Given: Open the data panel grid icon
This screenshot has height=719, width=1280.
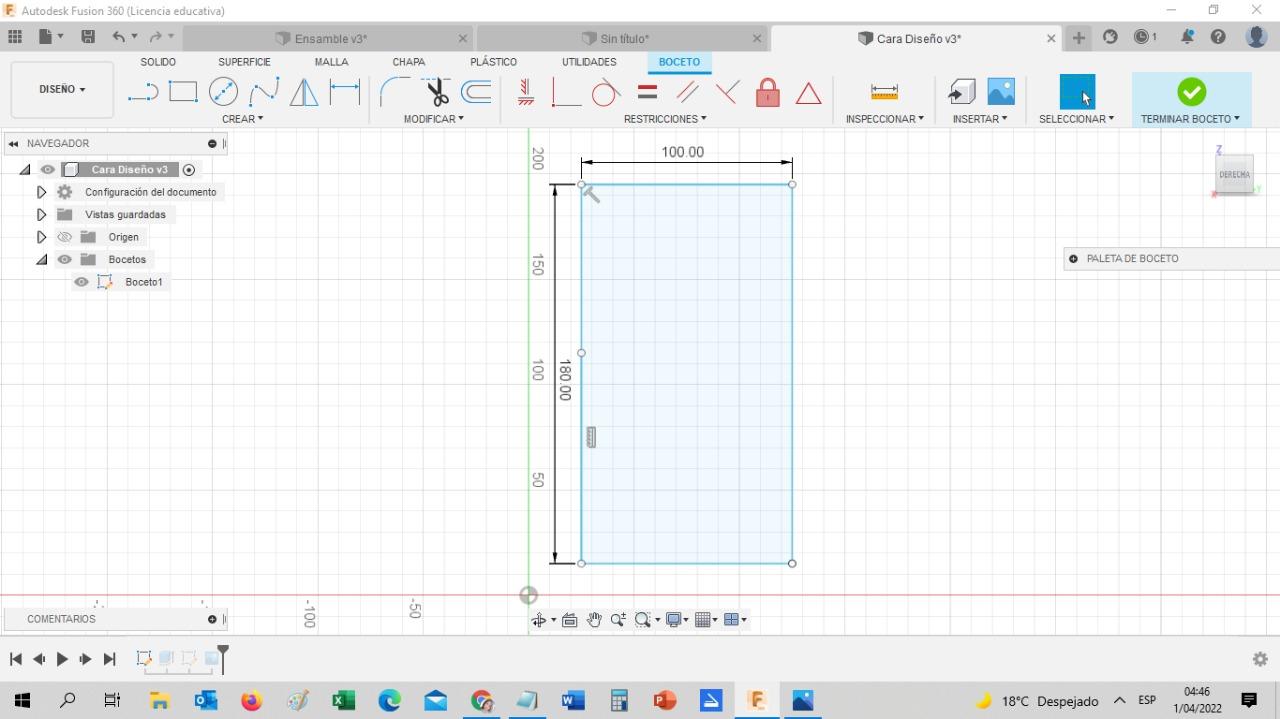Looking at the screenshot, I should (15, 37).
